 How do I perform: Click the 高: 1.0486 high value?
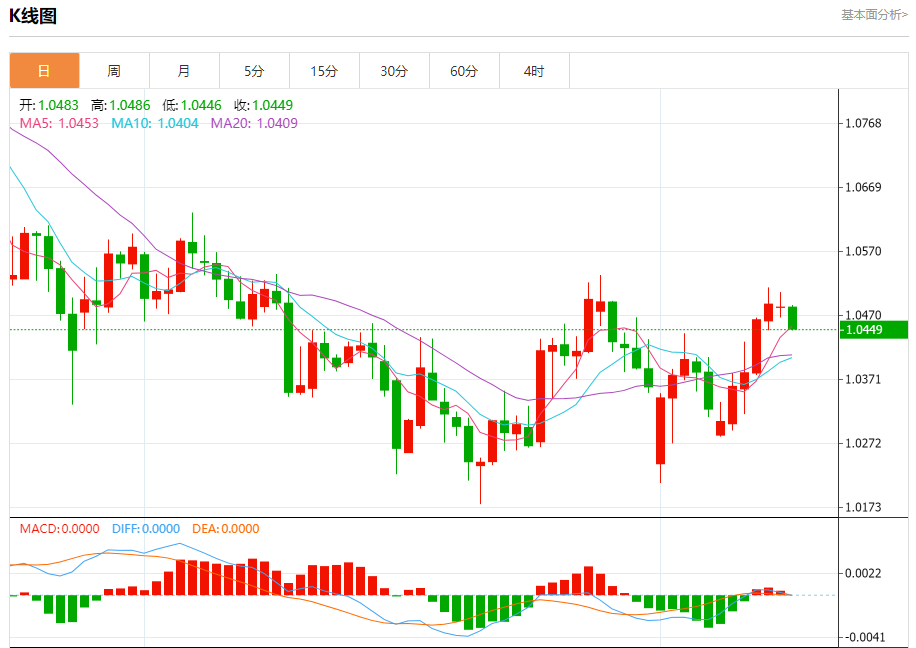pos(120,105)
